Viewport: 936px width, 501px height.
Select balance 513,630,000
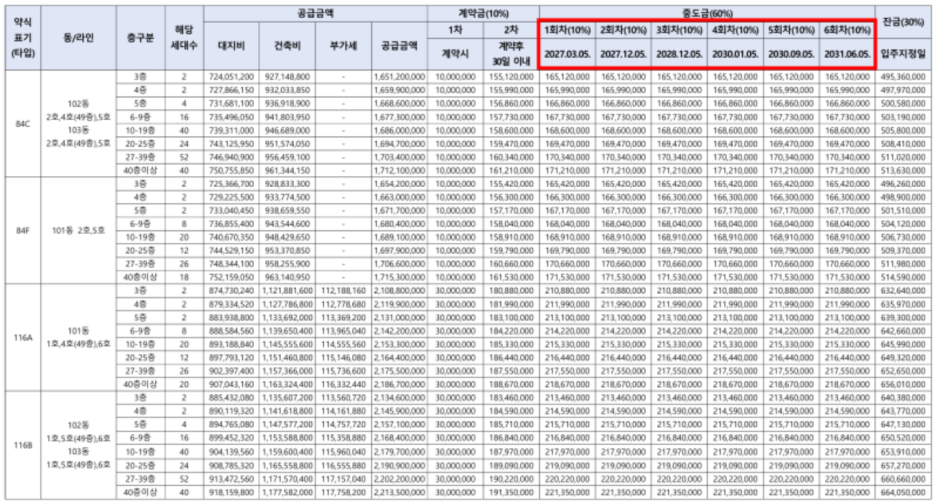903,170
